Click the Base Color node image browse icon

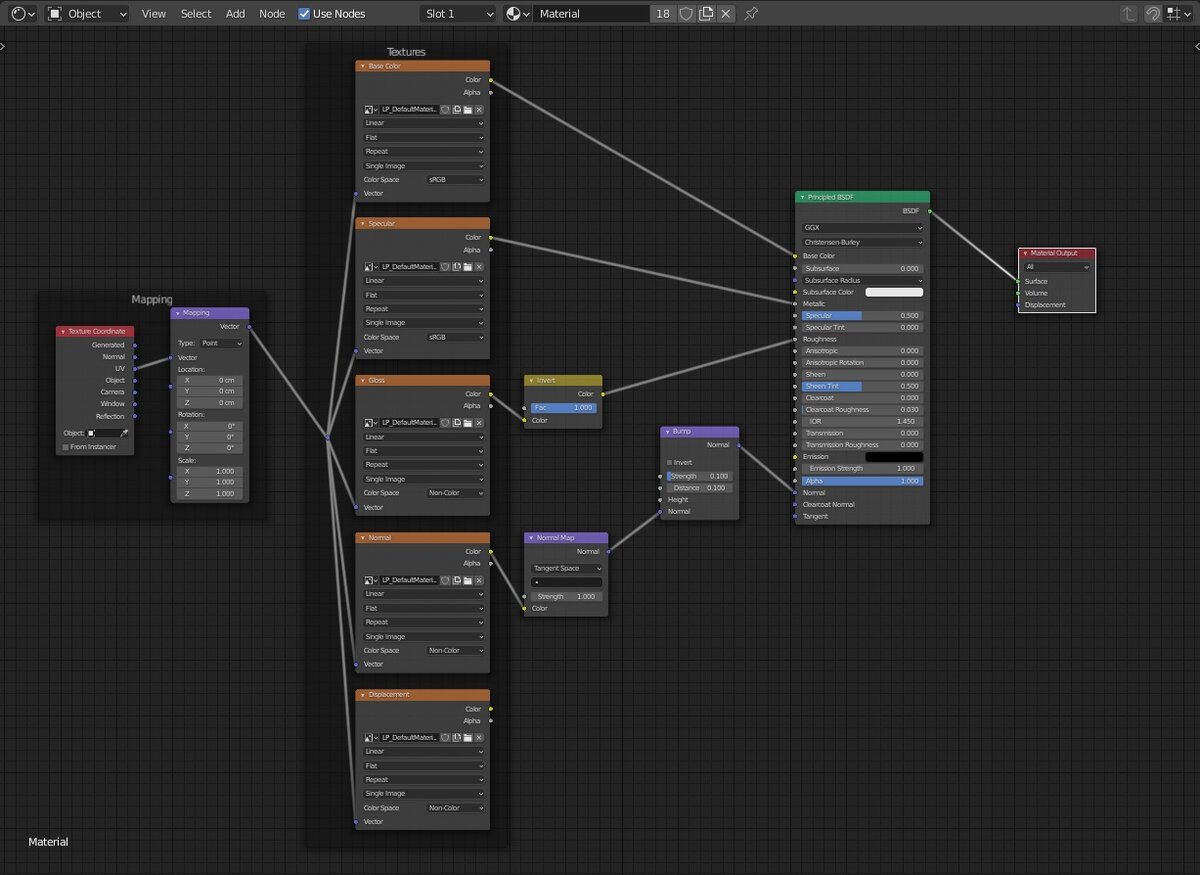tap(371, 109)
